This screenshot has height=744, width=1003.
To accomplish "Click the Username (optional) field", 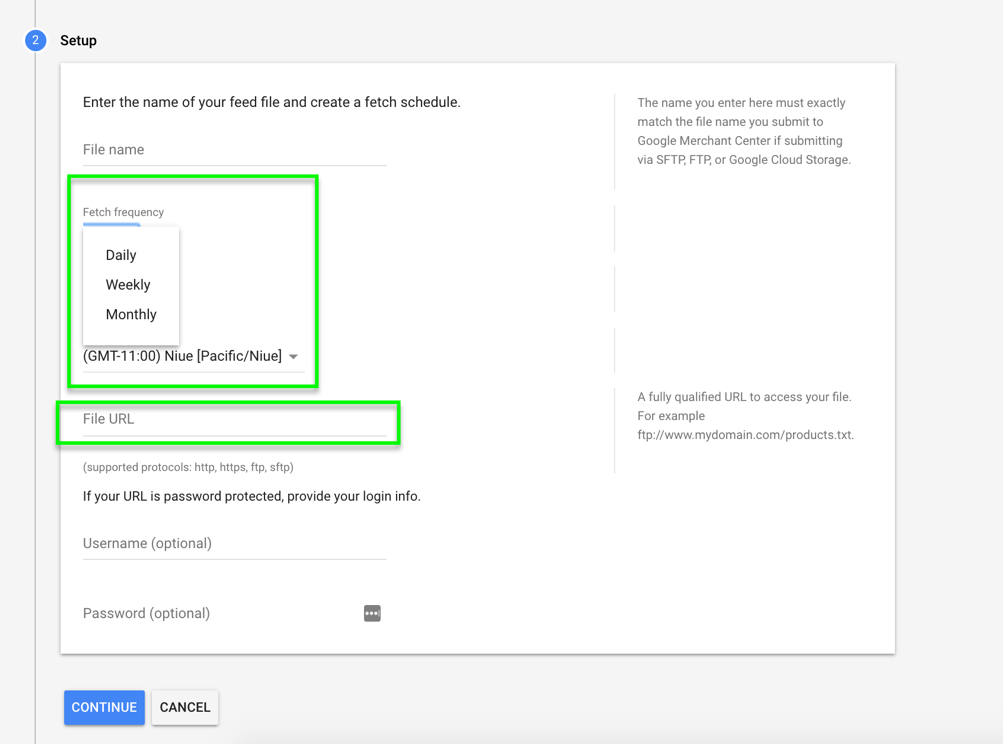I will pos(234,544).
